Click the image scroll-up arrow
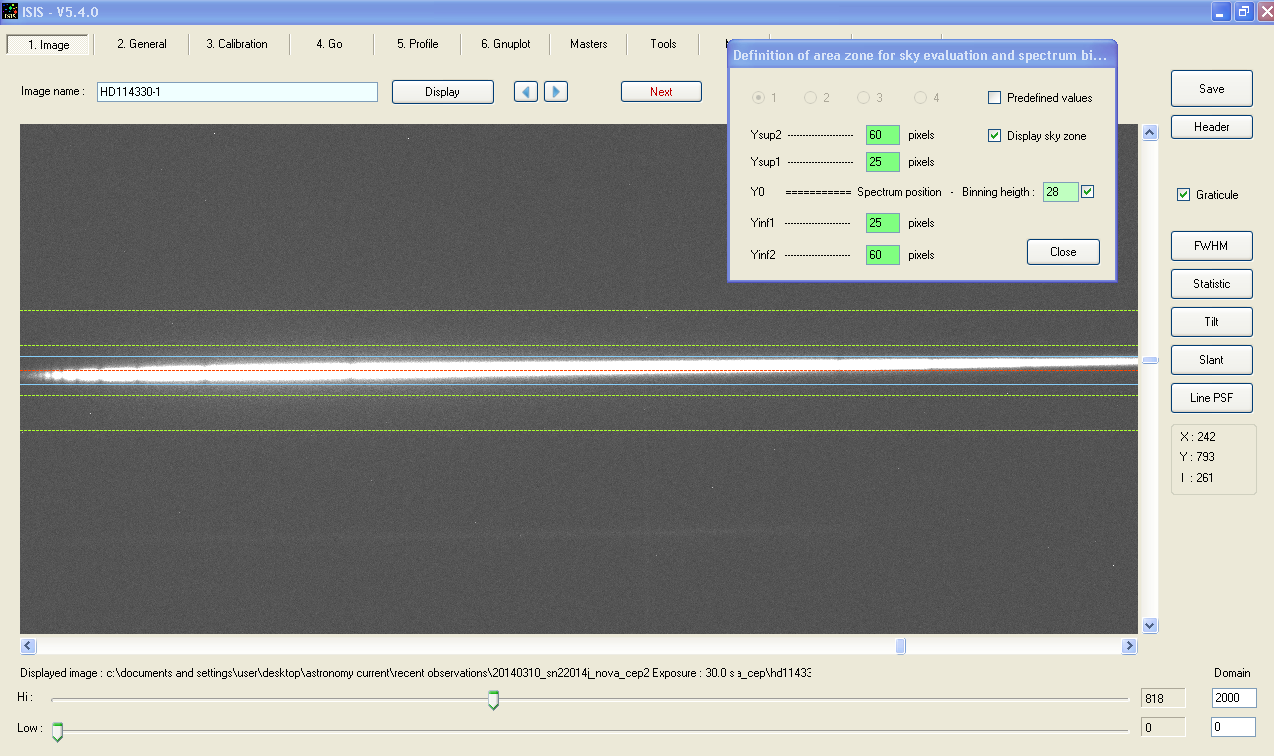 click(x=1150, y=132)
